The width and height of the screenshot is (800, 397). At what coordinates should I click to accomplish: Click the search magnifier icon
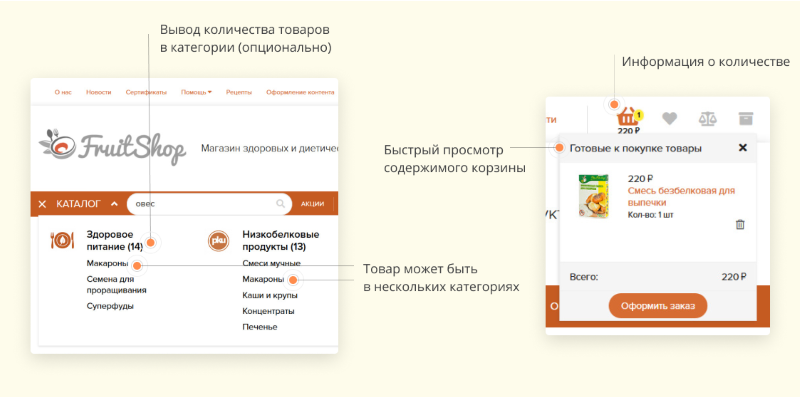pos(280,204)
